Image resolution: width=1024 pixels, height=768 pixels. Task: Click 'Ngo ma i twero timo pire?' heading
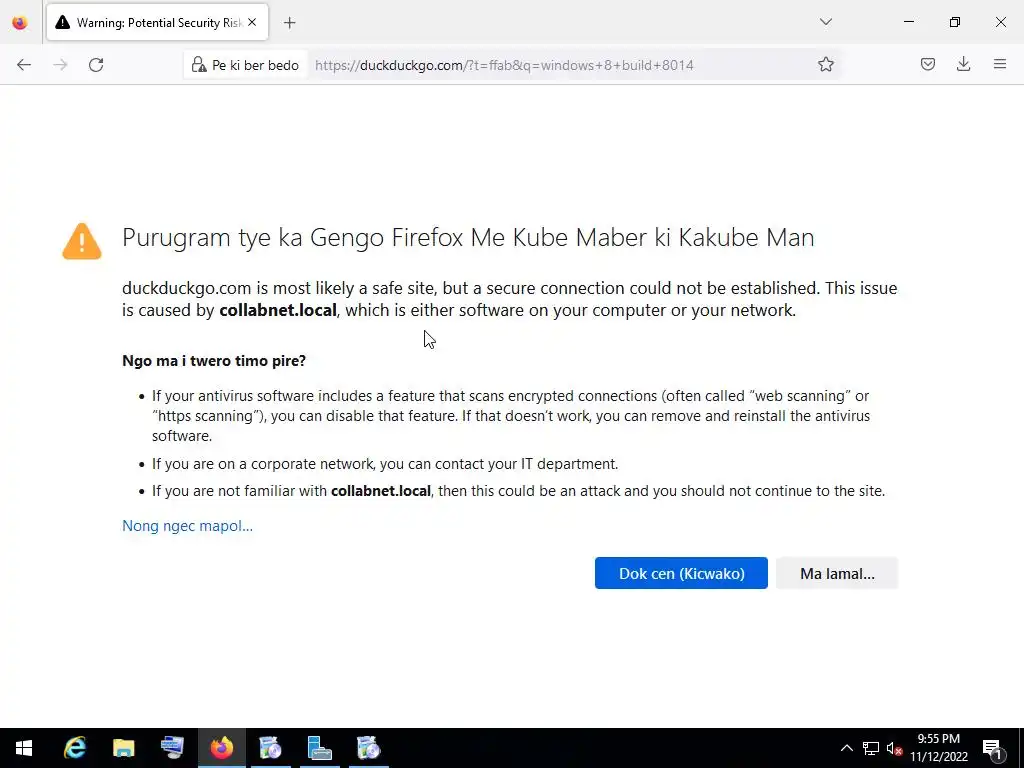[x=214, y=360]
